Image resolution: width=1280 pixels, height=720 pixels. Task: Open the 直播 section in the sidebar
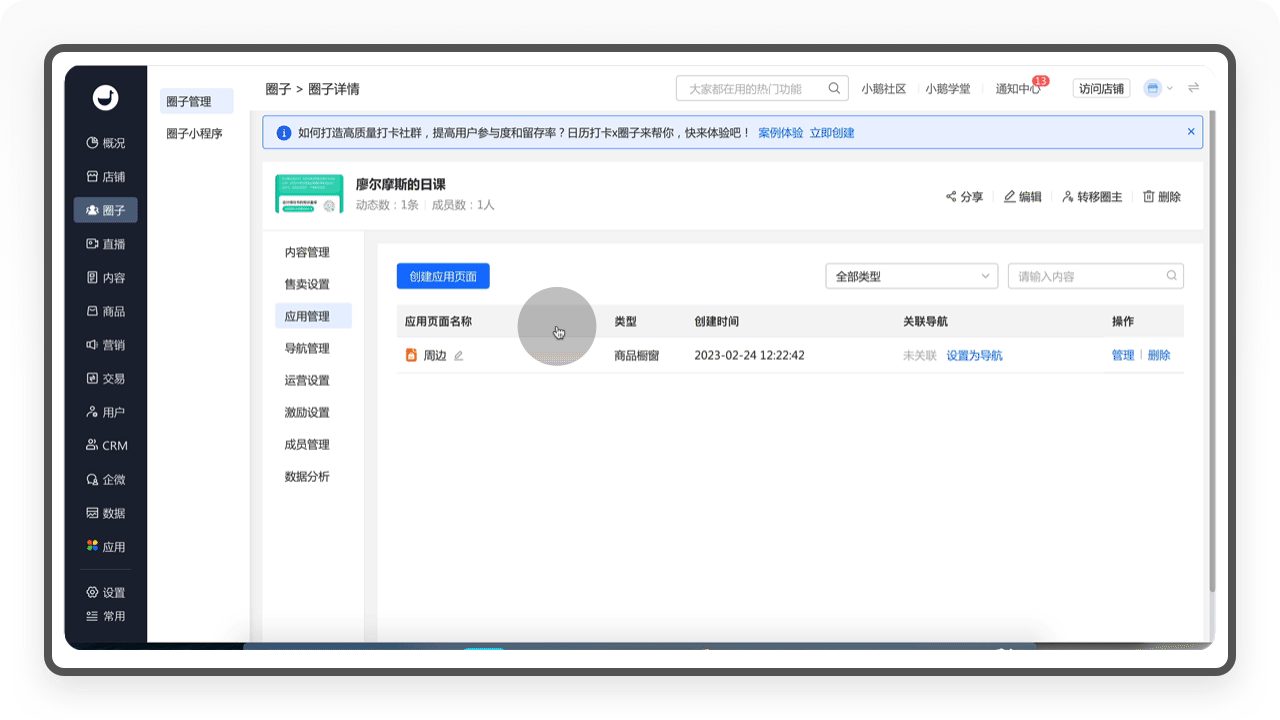105,244
